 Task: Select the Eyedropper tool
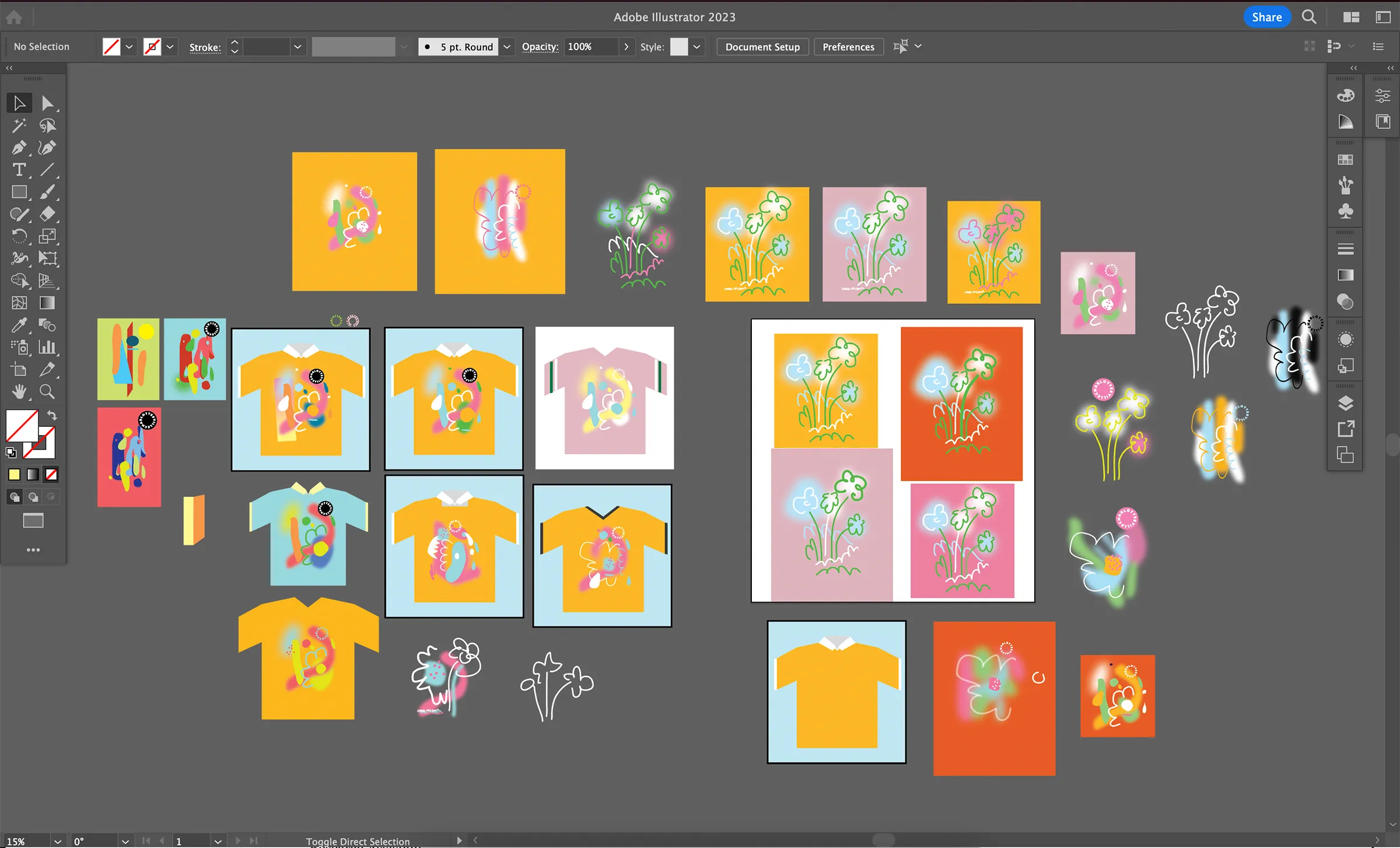coord(19,325)
